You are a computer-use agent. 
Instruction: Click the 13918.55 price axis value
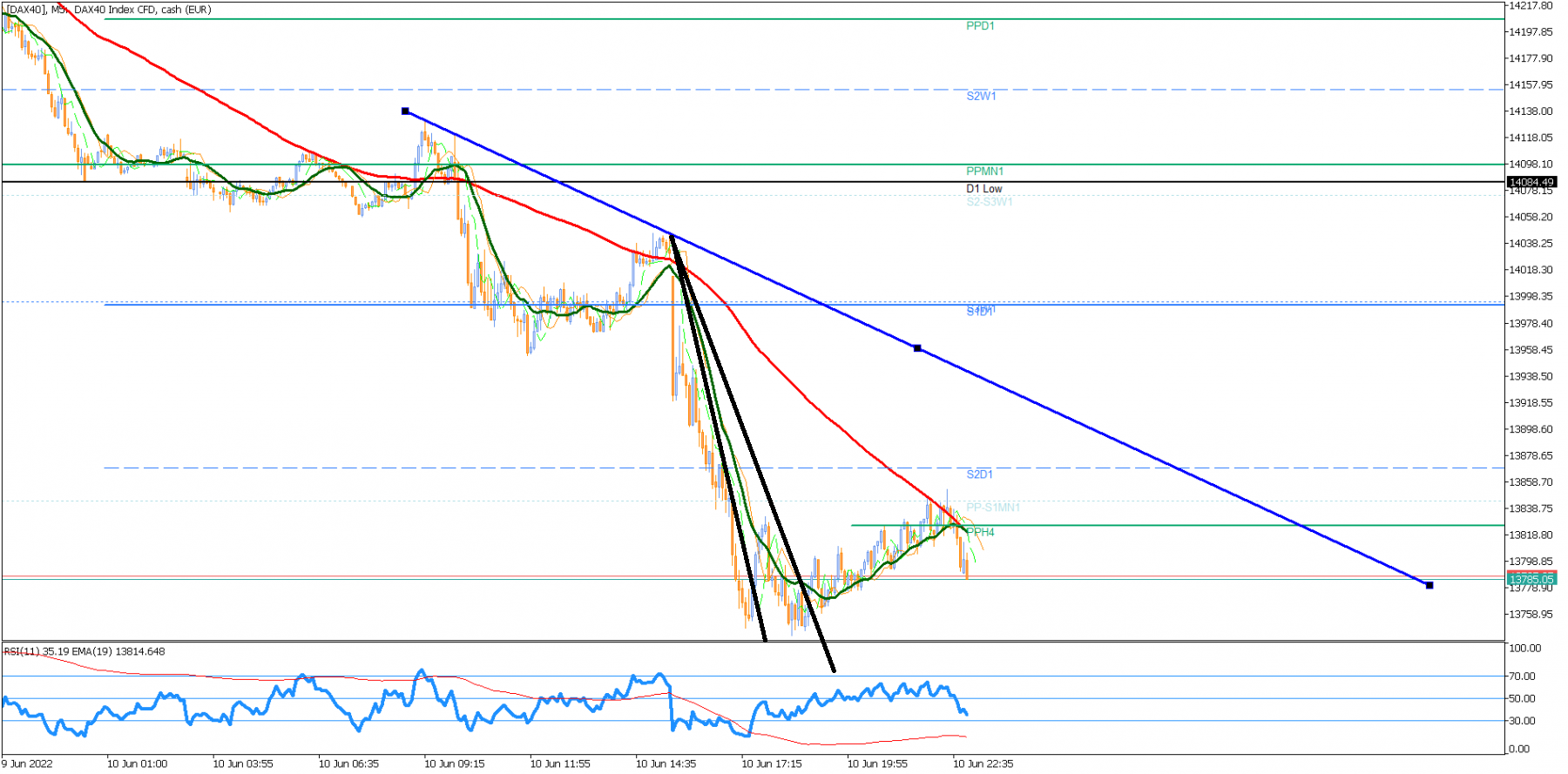pyautogui.click(x=1531, y=403)
